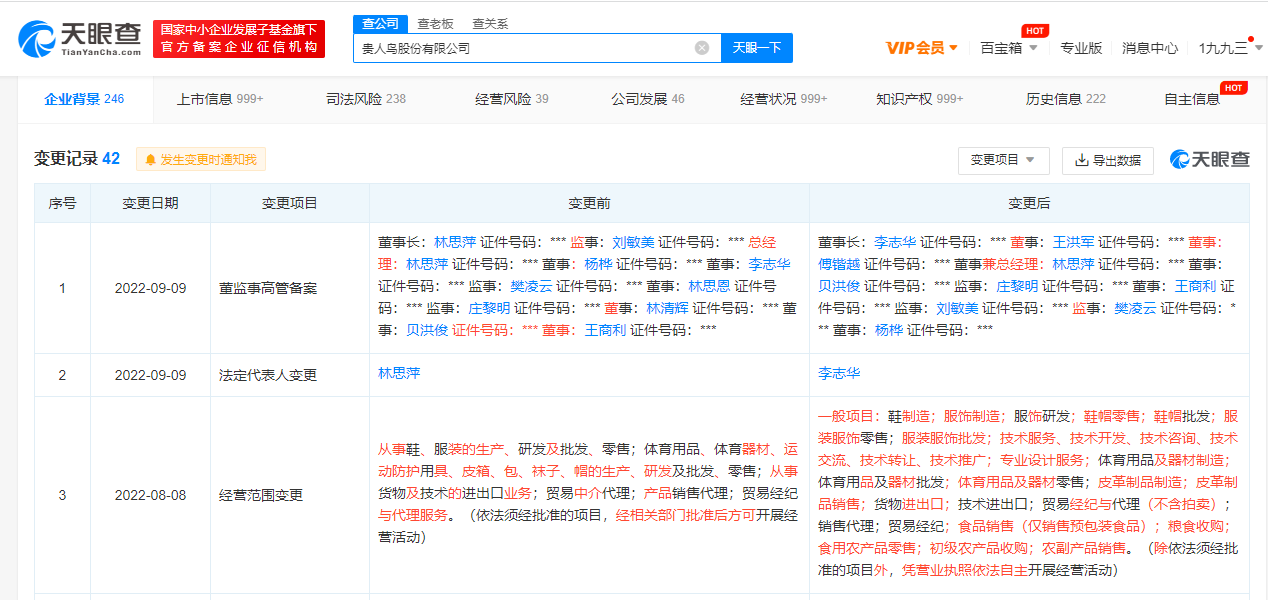Open the 专业版 link
This screenshot has height=600, width=1268.
point(1080,47)
